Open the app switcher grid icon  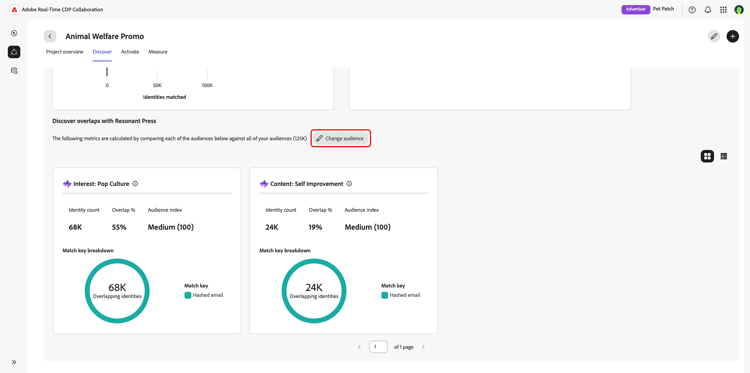click(723, 10)
